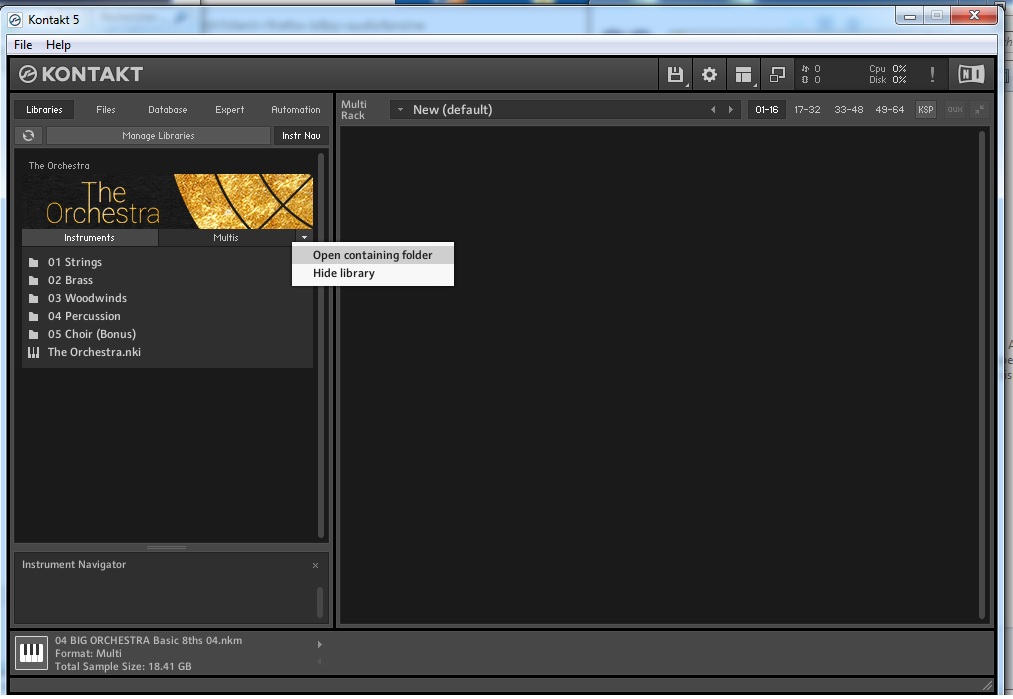The image size is (1013, 699).
Task: Click the pane divider grip handle
Action: (167, 548)
